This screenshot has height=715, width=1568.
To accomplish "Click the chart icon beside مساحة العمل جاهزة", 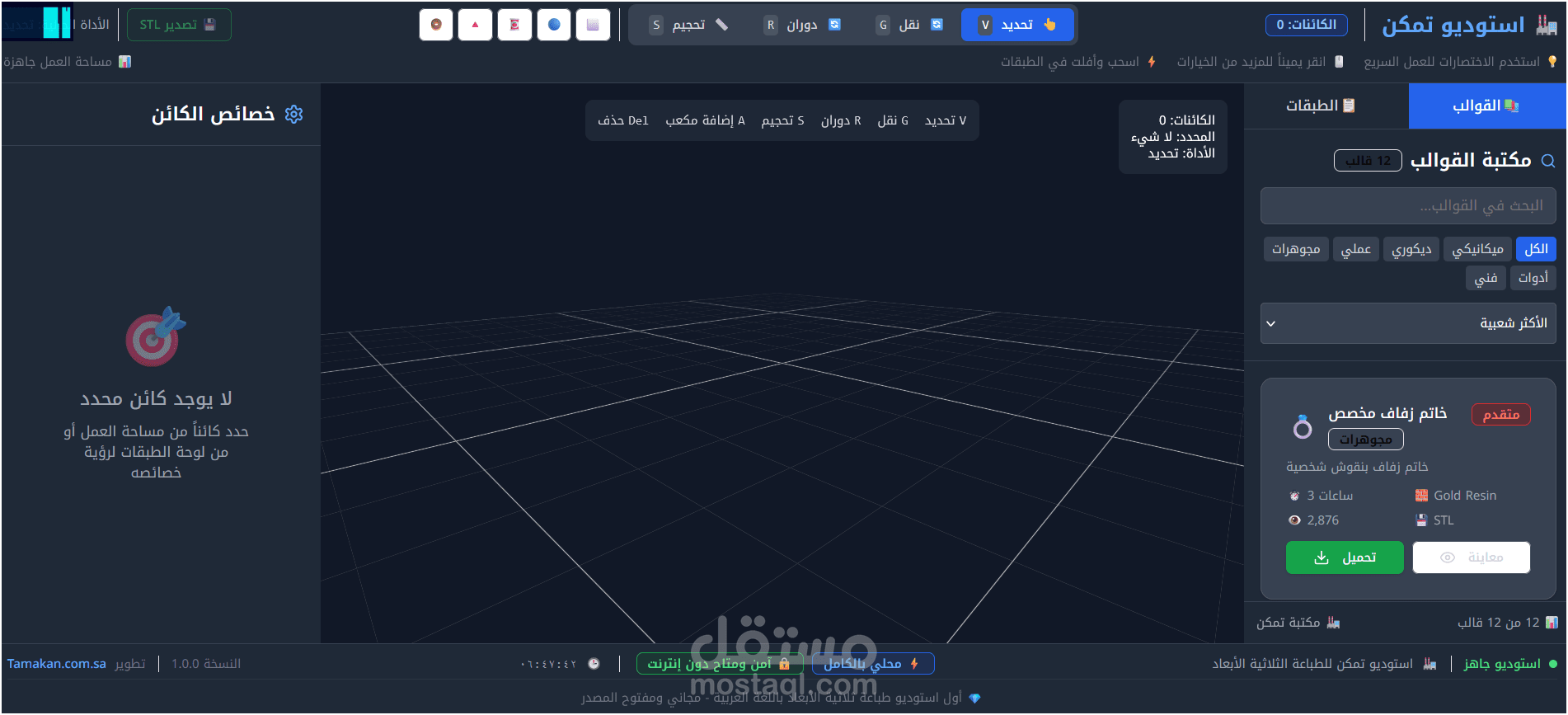I will [124, 62].
